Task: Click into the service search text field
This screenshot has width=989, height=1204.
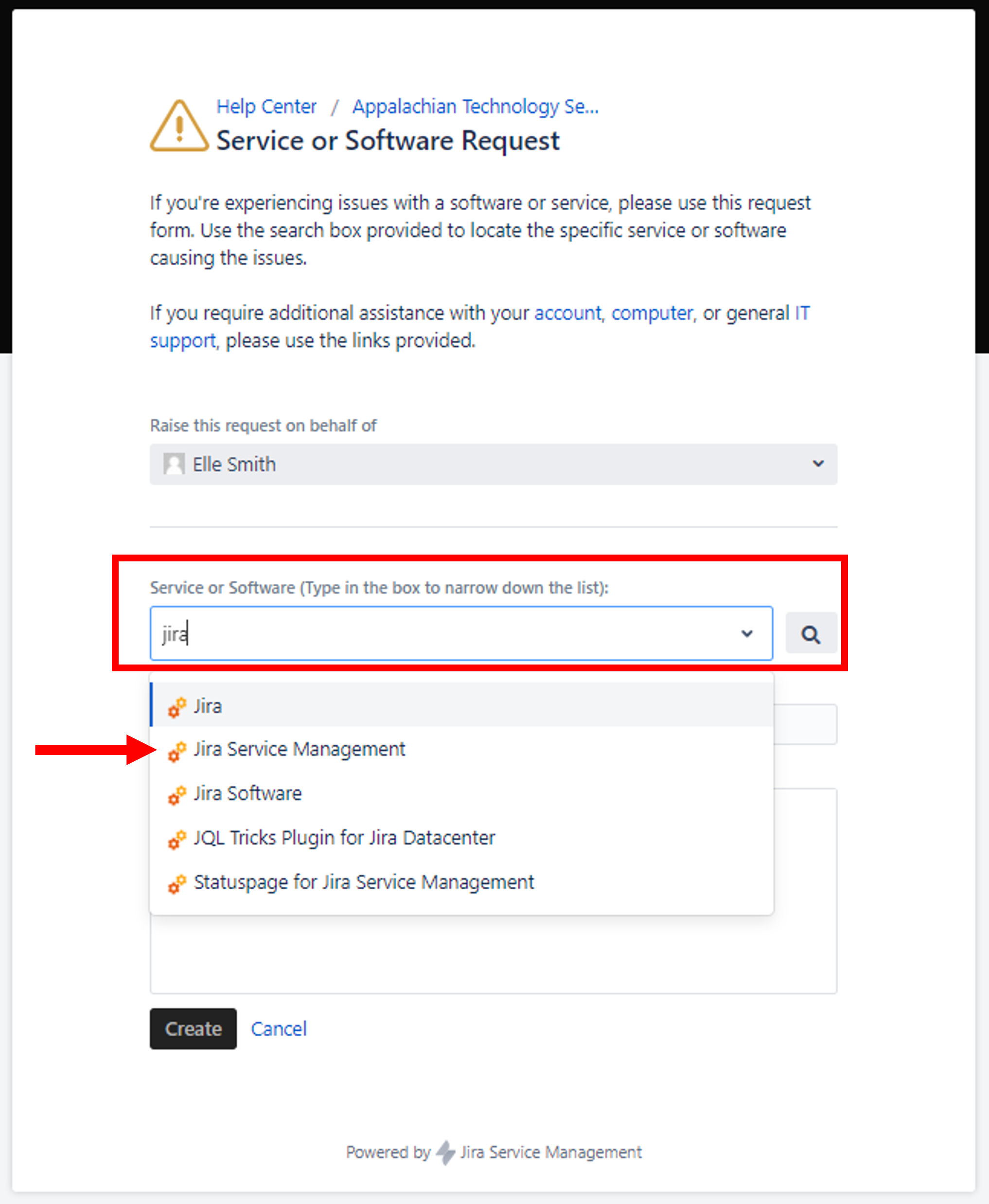Action: 444,634
